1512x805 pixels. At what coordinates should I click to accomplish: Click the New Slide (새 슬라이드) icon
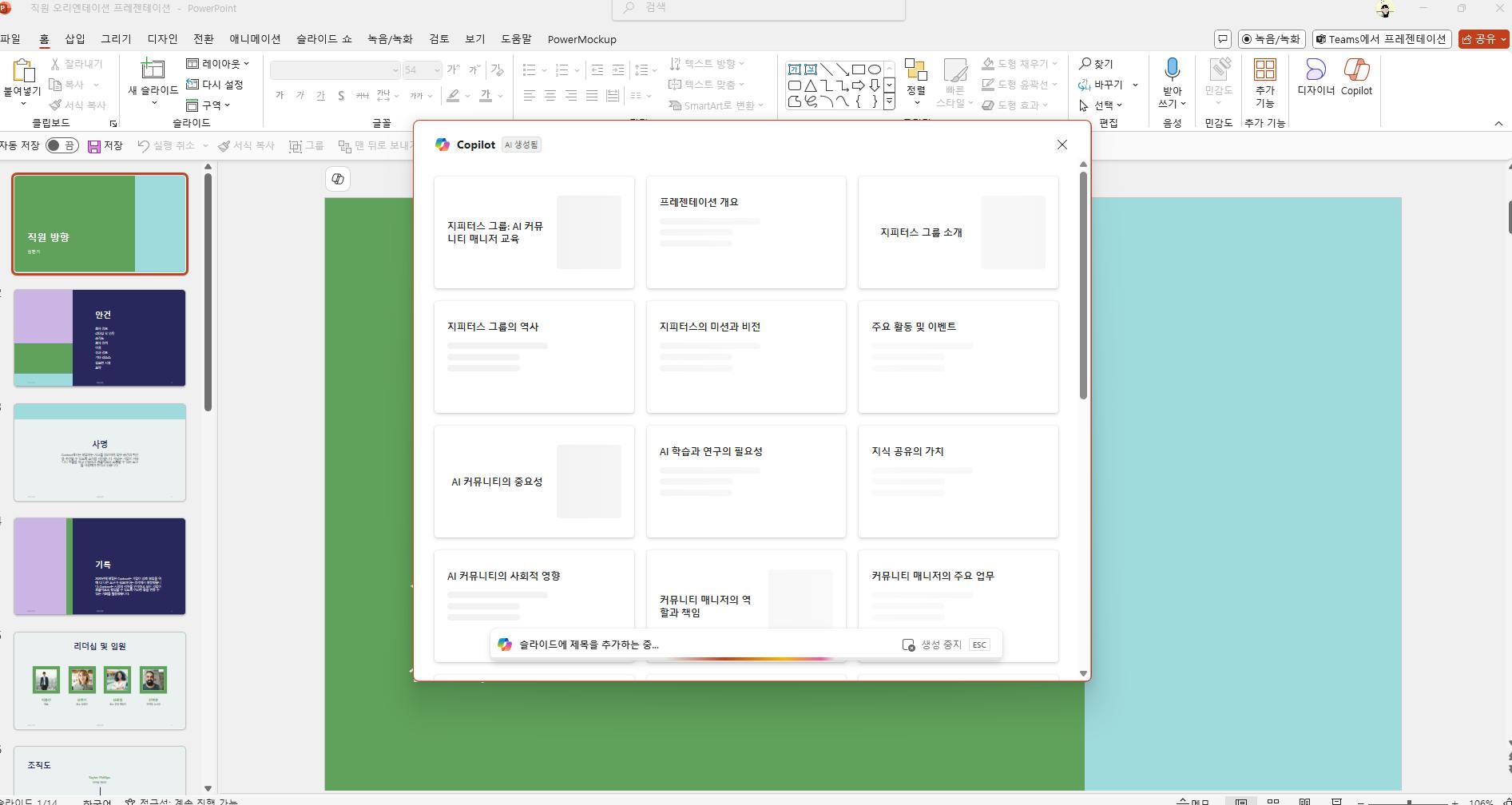[153, 69]
